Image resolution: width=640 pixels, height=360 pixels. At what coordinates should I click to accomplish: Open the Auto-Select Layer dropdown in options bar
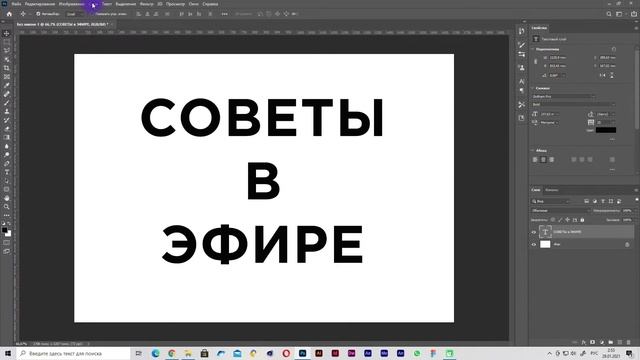click(74, 14)
